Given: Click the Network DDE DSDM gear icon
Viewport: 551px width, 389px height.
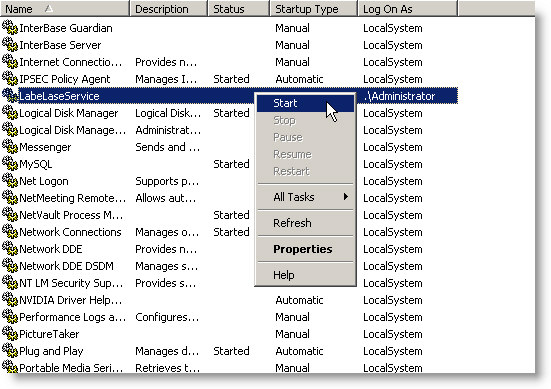Looking at the screenshot, I should 10,266.
